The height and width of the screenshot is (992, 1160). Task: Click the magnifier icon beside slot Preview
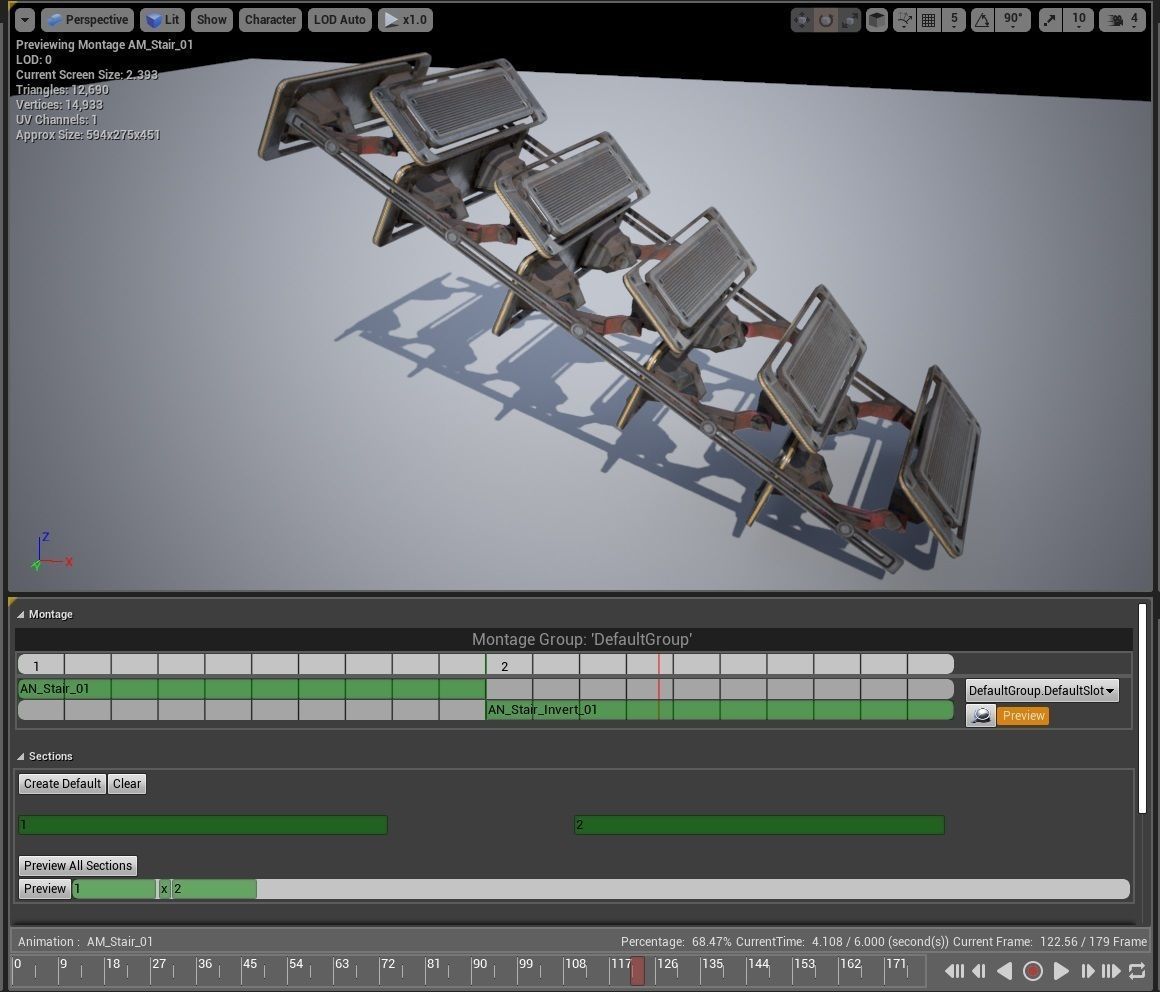(980, 715)
